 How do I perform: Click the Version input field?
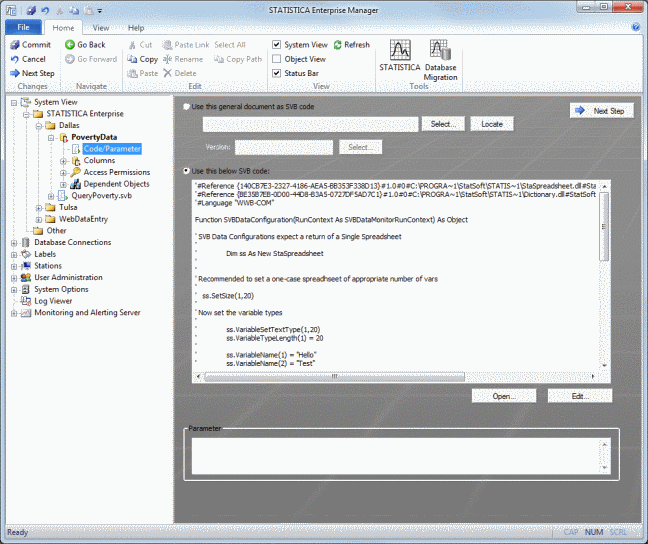point(284,147)
